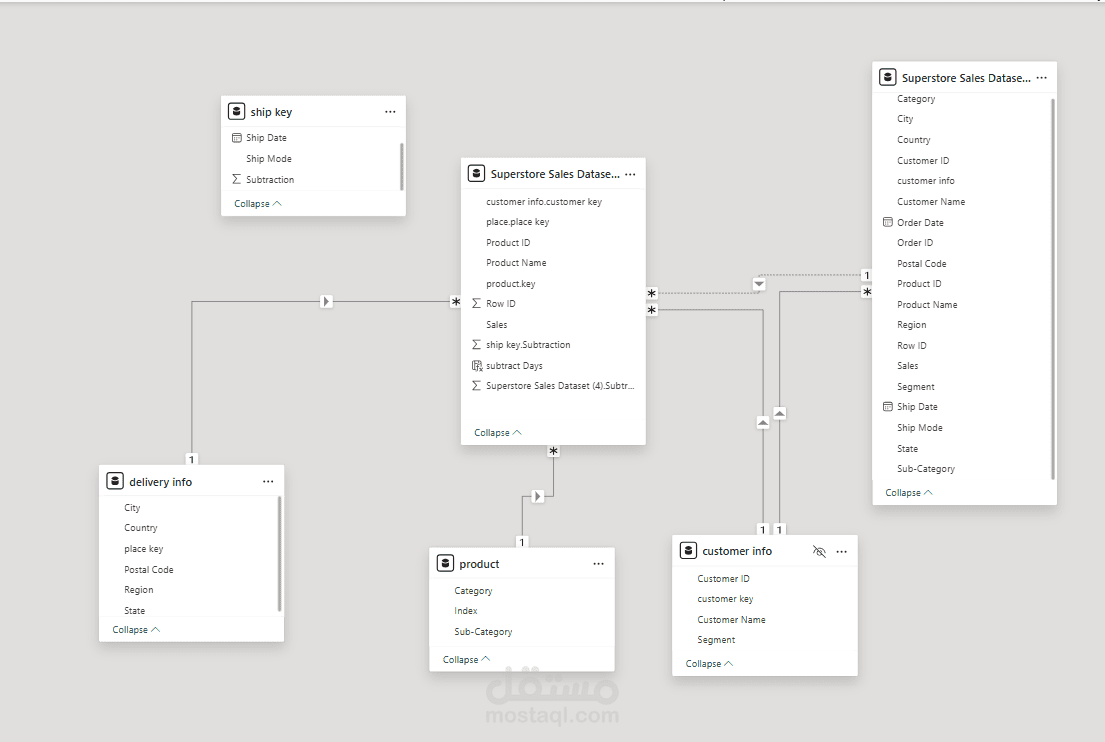Toggle the hidden eye icon on customer info

pos(819,551)
